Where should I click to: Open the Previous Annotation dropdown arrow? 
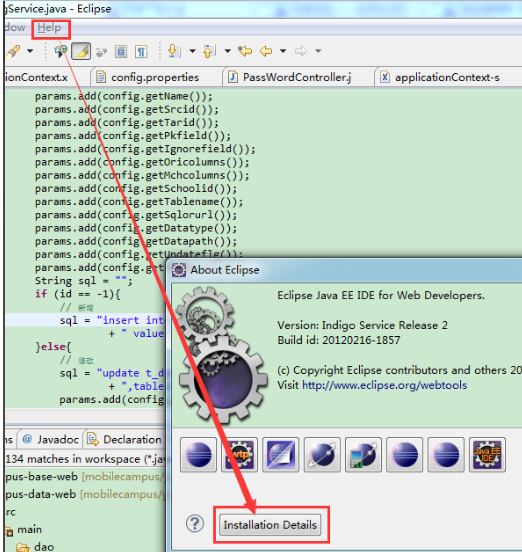tap(227, 51)
